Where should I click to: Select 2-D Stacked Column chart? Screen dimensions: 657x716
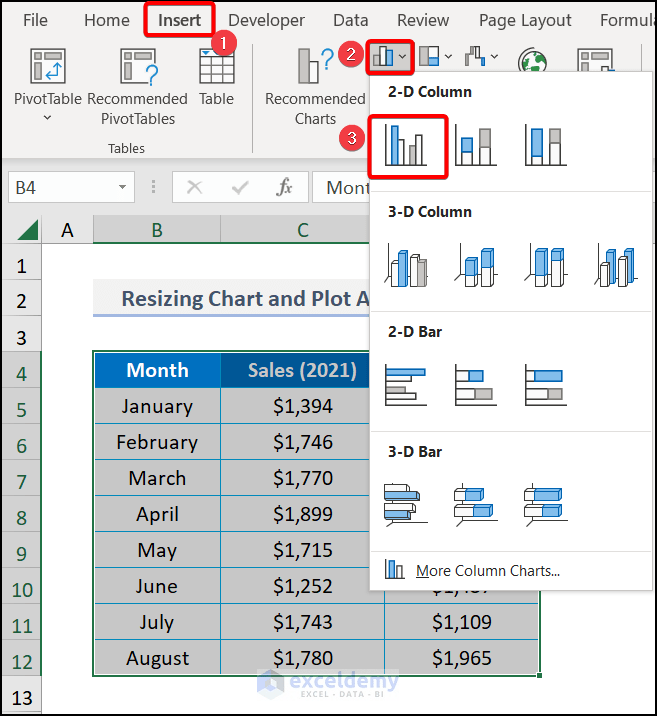[476, 146]
